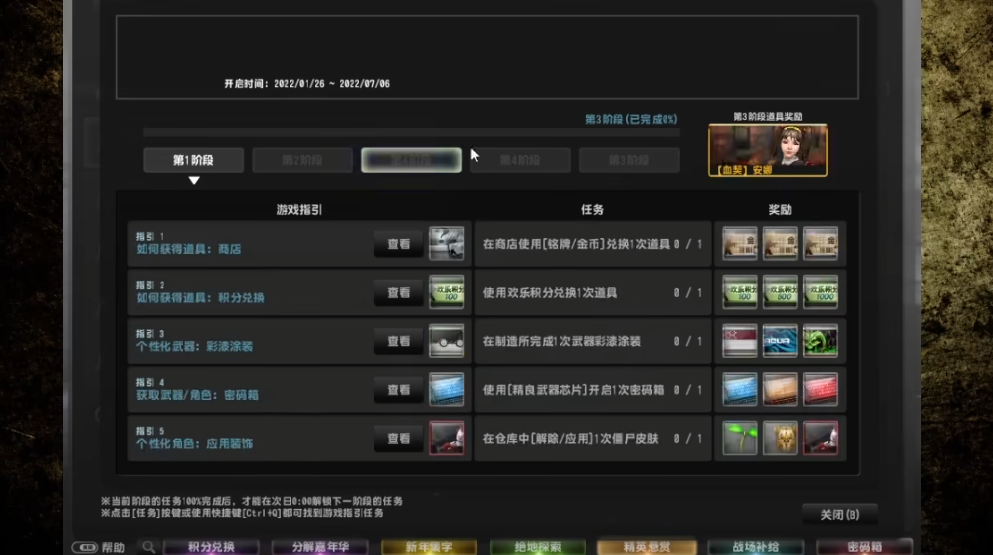993x555 pixels.
Task: Click the stage completion progress bar
Action: pos(412,132)
